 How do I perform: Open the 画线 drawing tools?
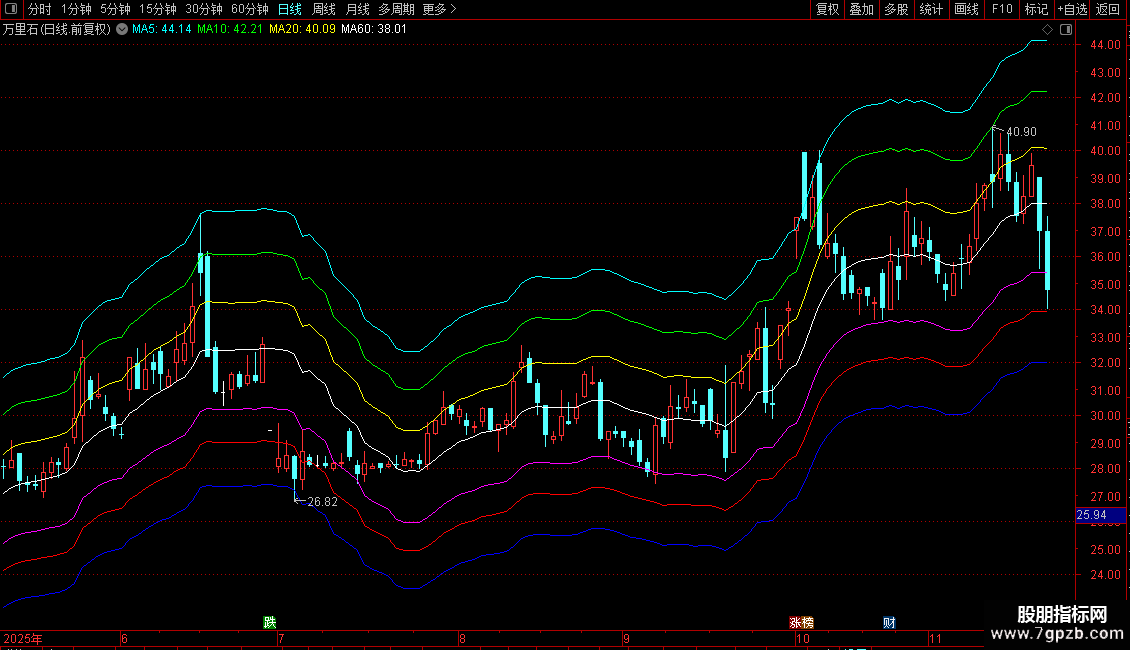(x=966, y=10)
